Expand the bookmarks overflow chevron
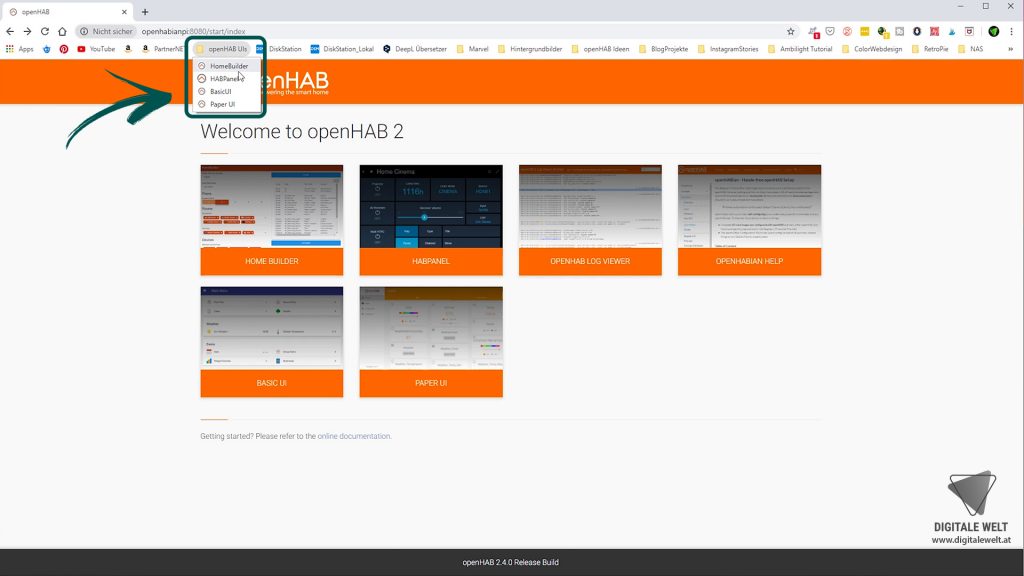Viewport: 1024px width, 576px height. click(x=1012, y=48)
